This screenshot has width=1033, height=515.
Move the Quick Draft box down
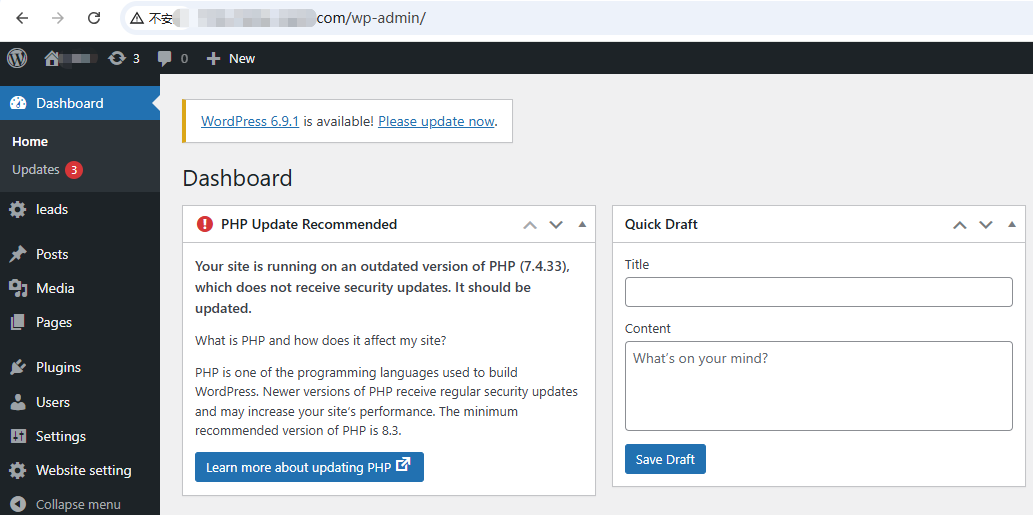986,225
